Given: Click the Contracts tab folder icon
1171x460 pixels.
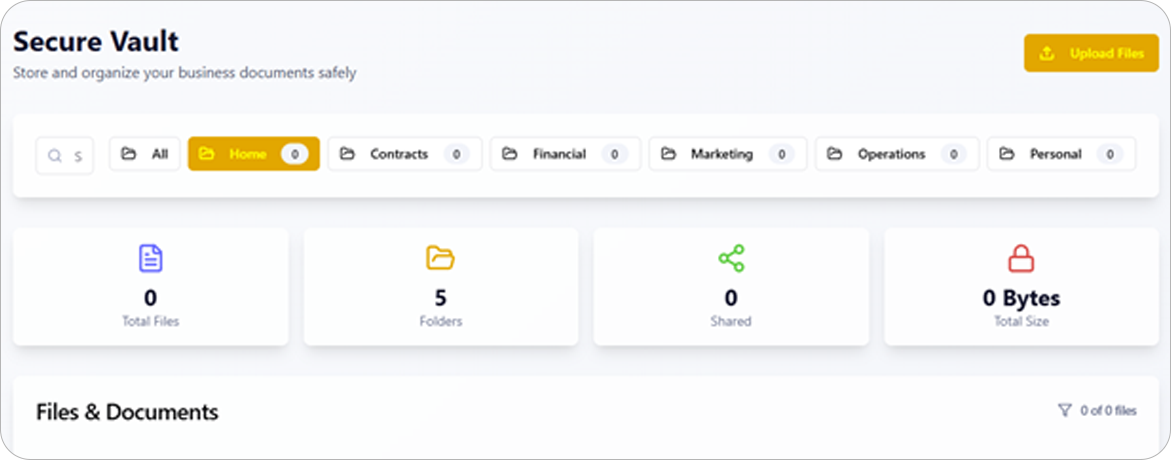Looking at the screenshot, I should [x=347, y=154].
